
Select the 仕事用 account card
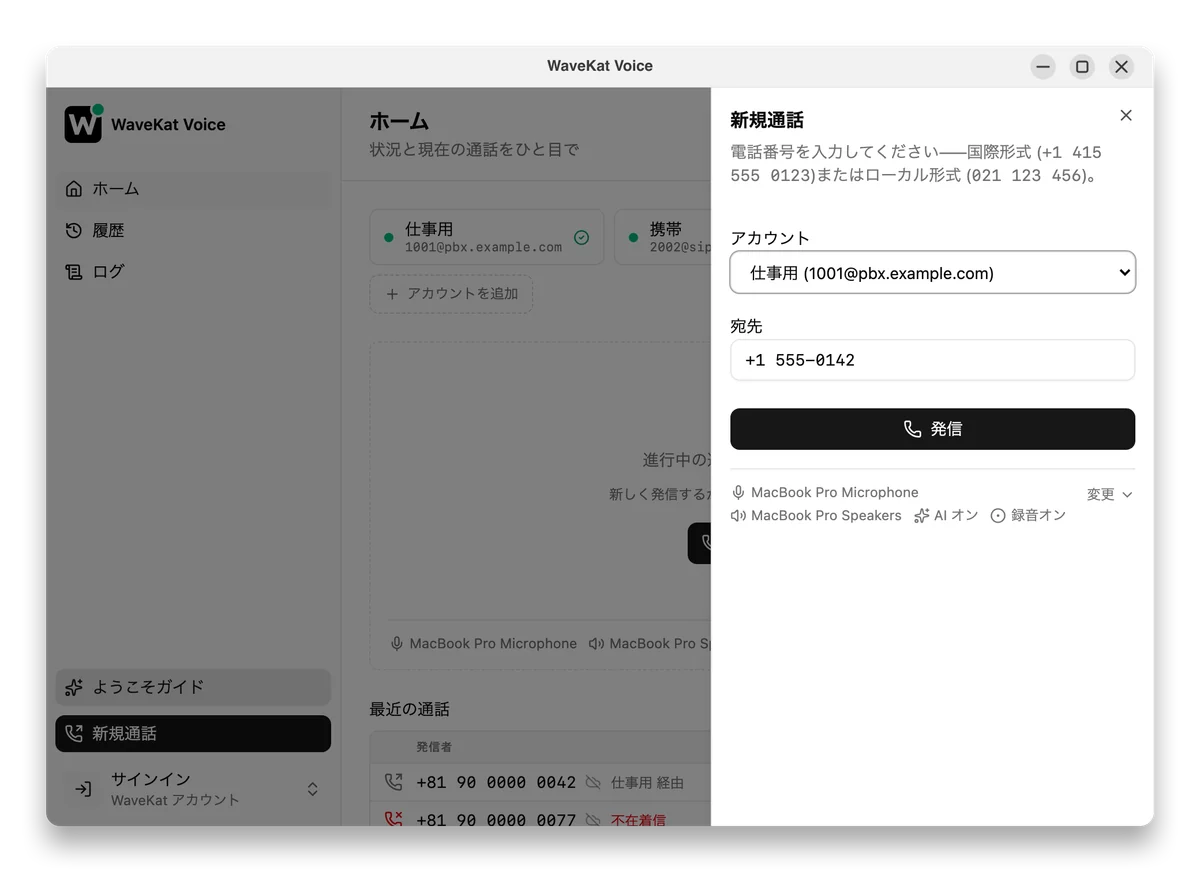[x=486, y=237]
